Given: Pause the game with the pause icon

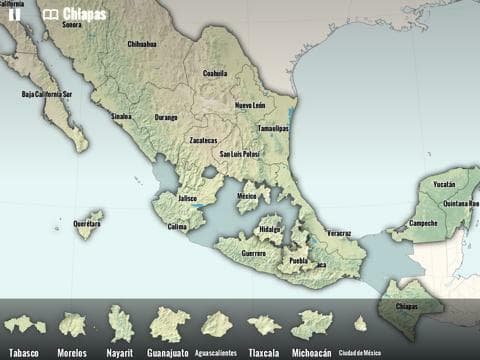Looking at the screenshot, I should tap(14, 14).
